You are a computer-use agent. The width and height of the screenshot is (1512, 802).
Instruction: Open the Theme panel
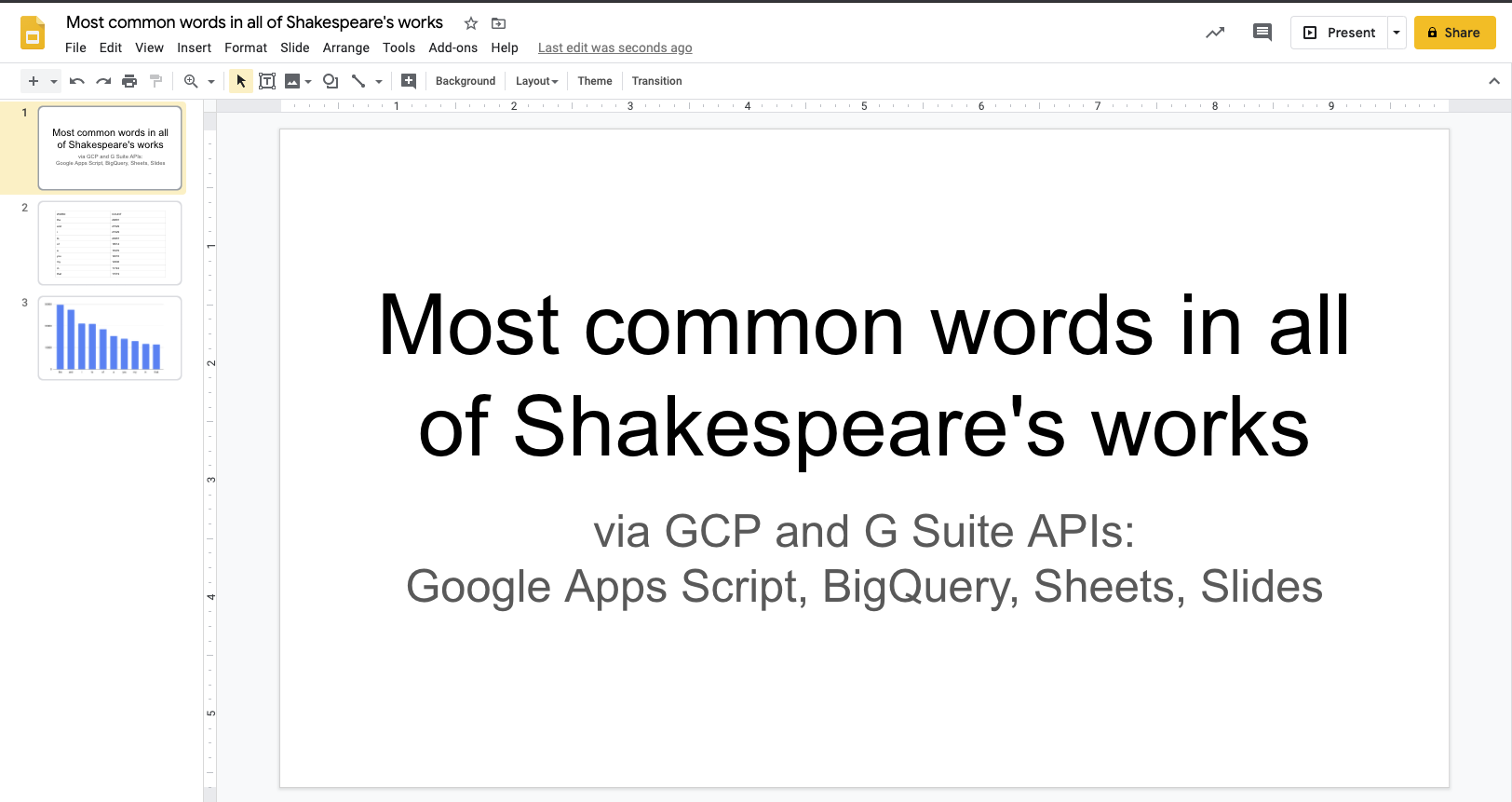click(x=595, y=81)
